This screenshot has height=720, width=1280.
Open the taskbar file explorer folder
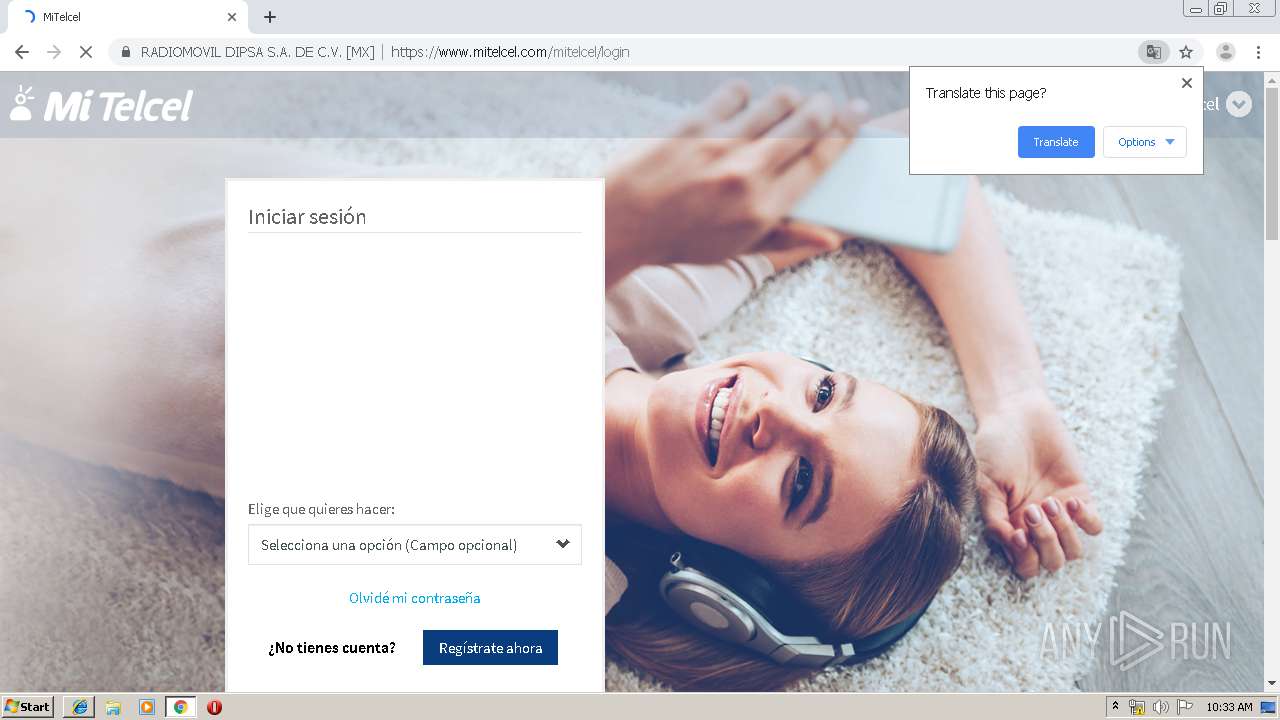[x=113, y=707]
